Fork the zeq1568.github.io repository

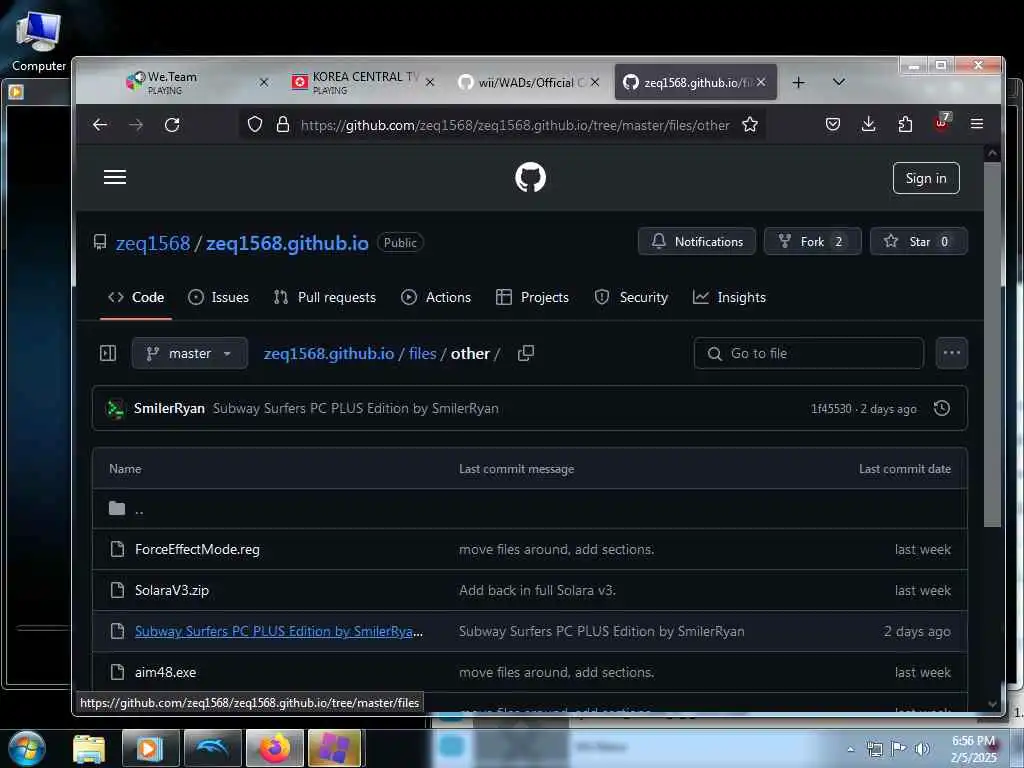pos(812,242)
